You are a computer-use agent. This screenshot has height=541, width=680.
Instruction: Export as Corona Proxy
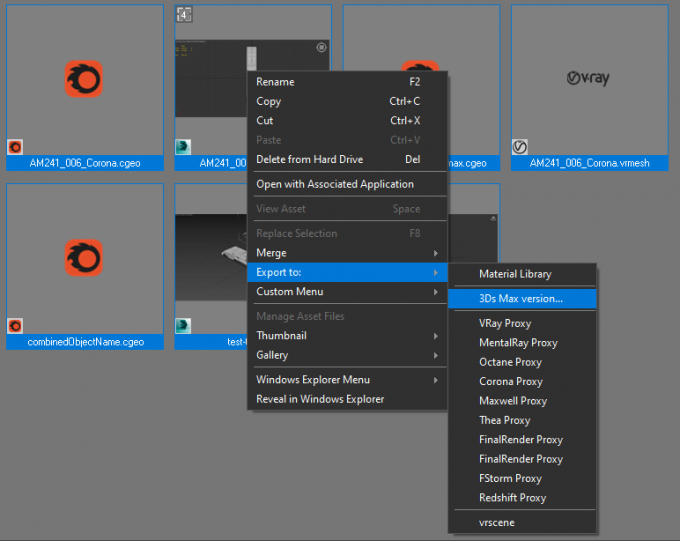(x=522, y=381)
